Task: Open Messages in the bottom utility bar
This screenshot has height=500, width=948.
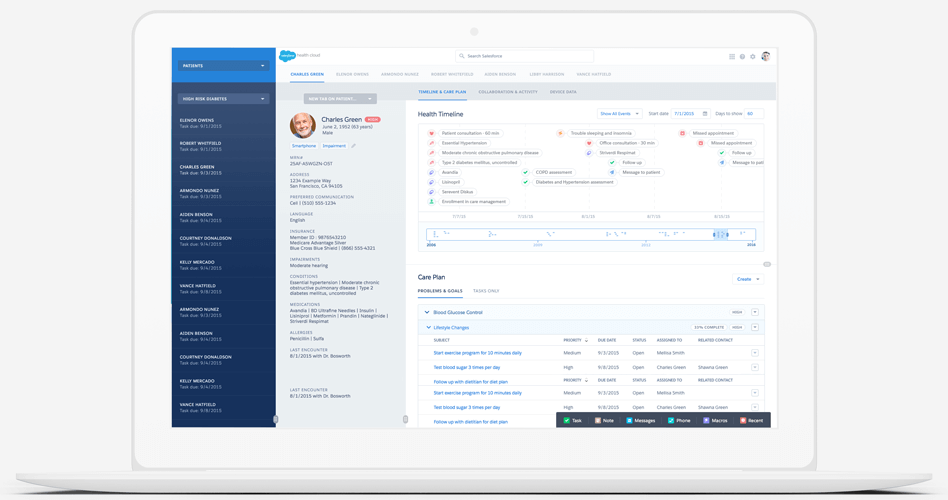Action: 640,421
